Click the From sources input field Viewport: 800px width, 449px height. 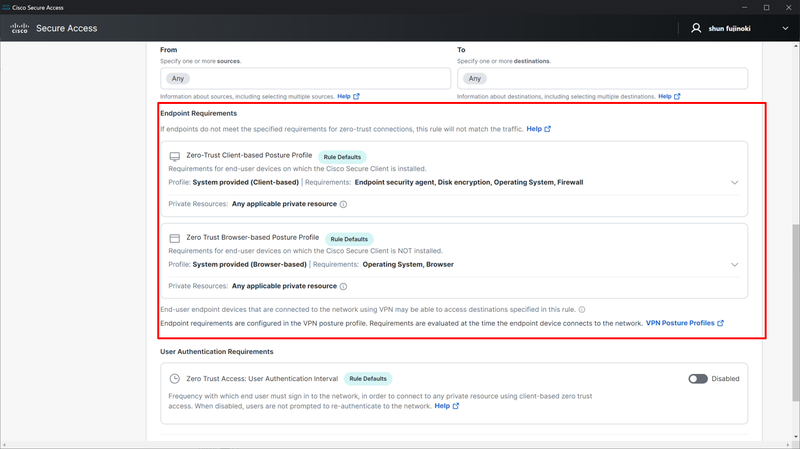coord(306,79)
